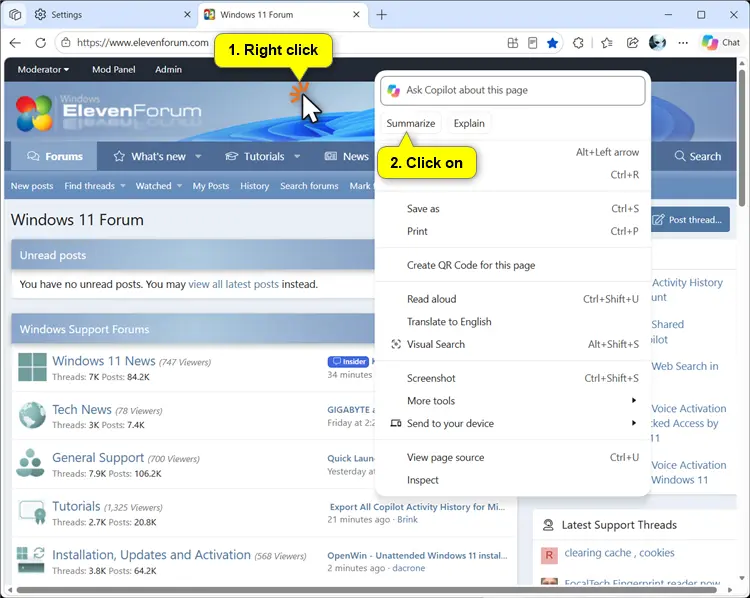Open Settings and more ellipsis menu
The image size is (750, 598).
pos(683,43)
